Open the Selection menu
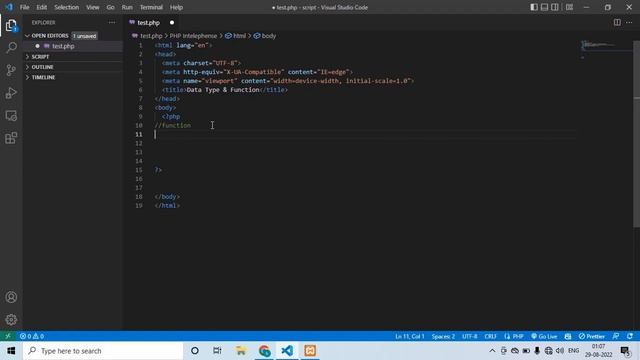Screen dimensions: 640x360 (x=67, y=7)
